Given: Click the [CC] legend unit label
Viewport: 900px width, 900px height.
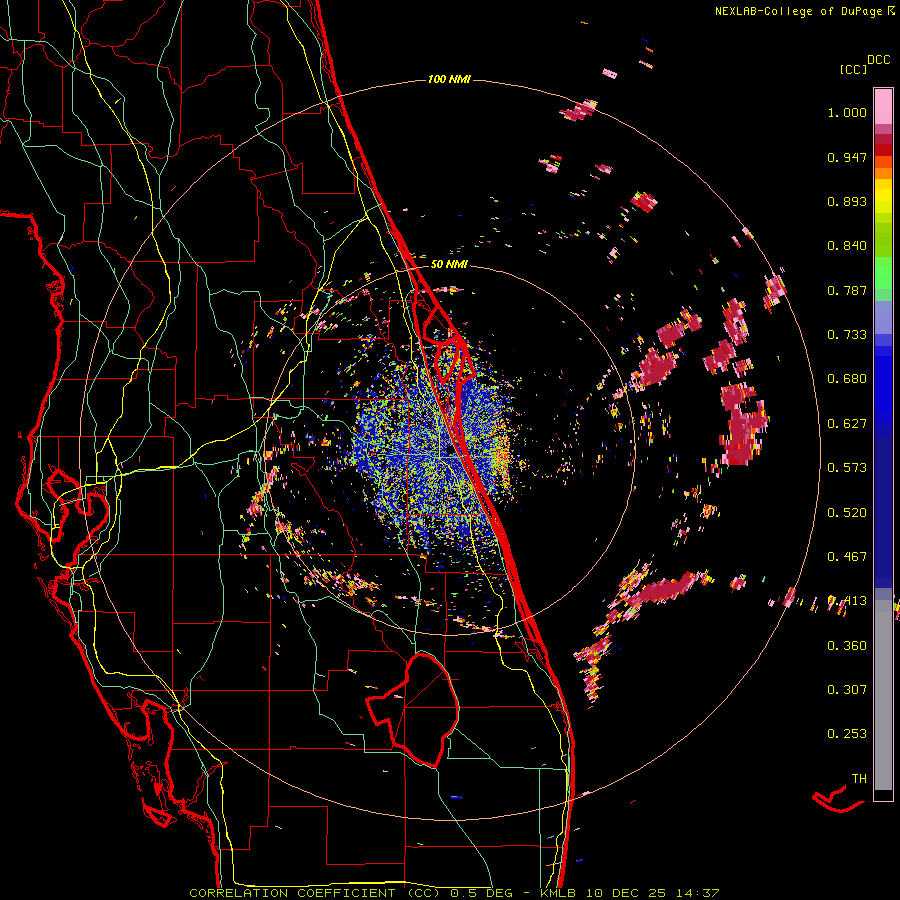Looking at the screenshot, I should [x=853, y=69].
